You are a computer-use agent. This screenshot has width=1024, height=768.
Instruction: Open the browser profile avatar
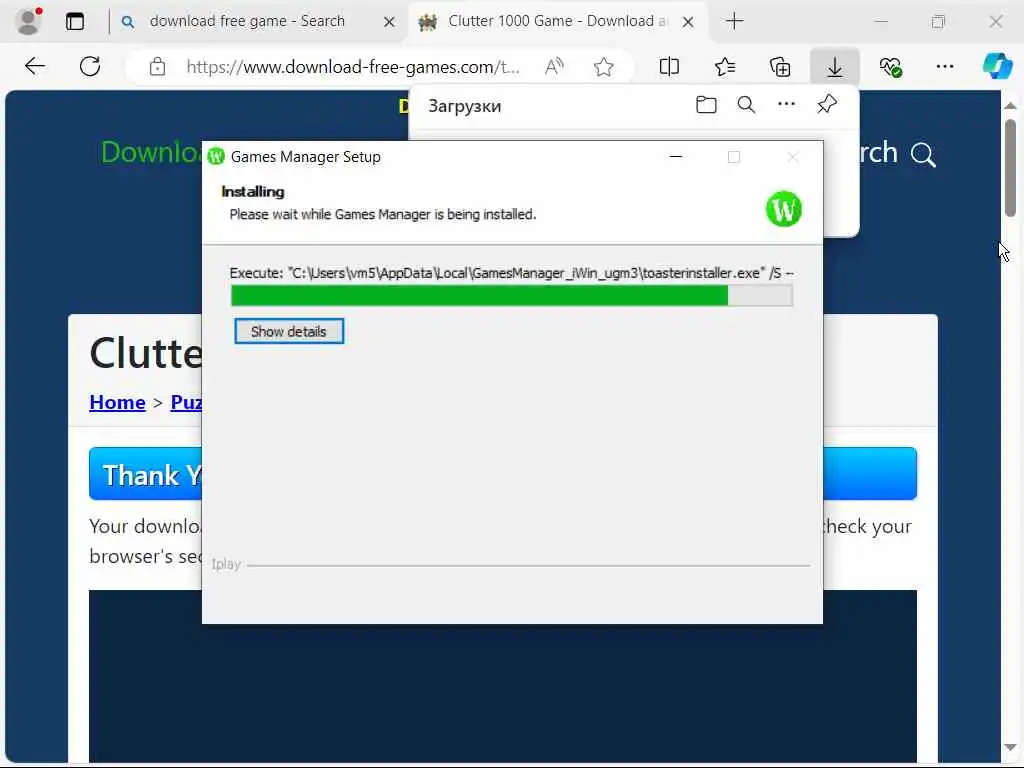tap(28, 21)
